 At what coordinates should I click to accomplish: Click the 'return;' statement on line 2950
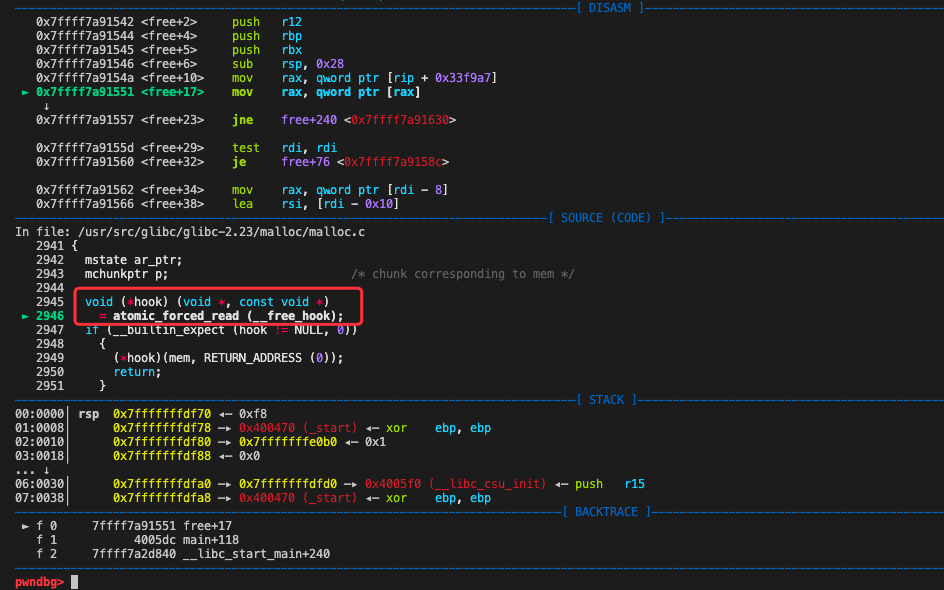point(137,371)
